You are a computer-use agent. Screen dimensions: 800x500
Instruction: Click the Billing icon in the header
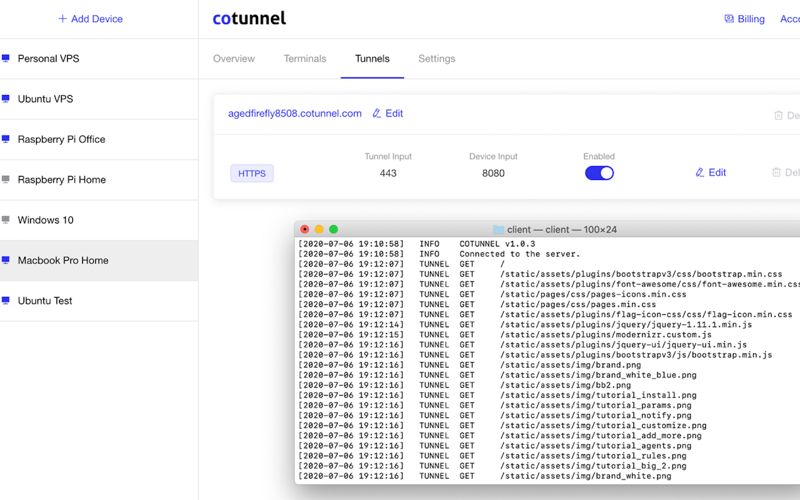coord(729,19)
